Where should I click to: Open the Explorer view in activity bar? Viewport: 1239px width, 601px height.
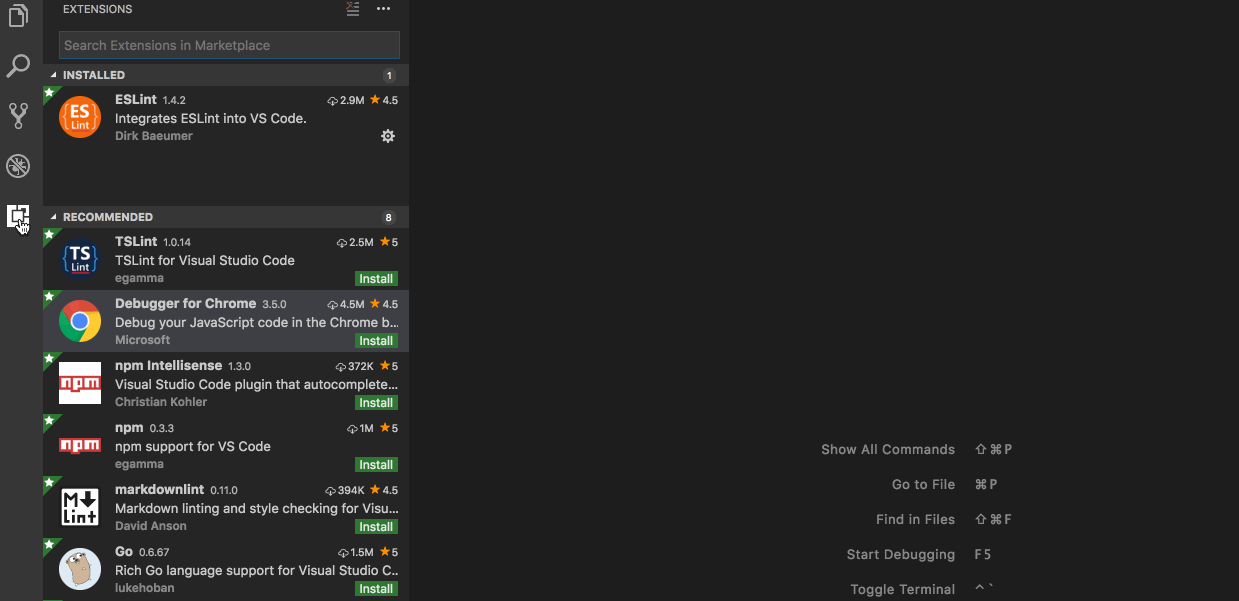18,17
